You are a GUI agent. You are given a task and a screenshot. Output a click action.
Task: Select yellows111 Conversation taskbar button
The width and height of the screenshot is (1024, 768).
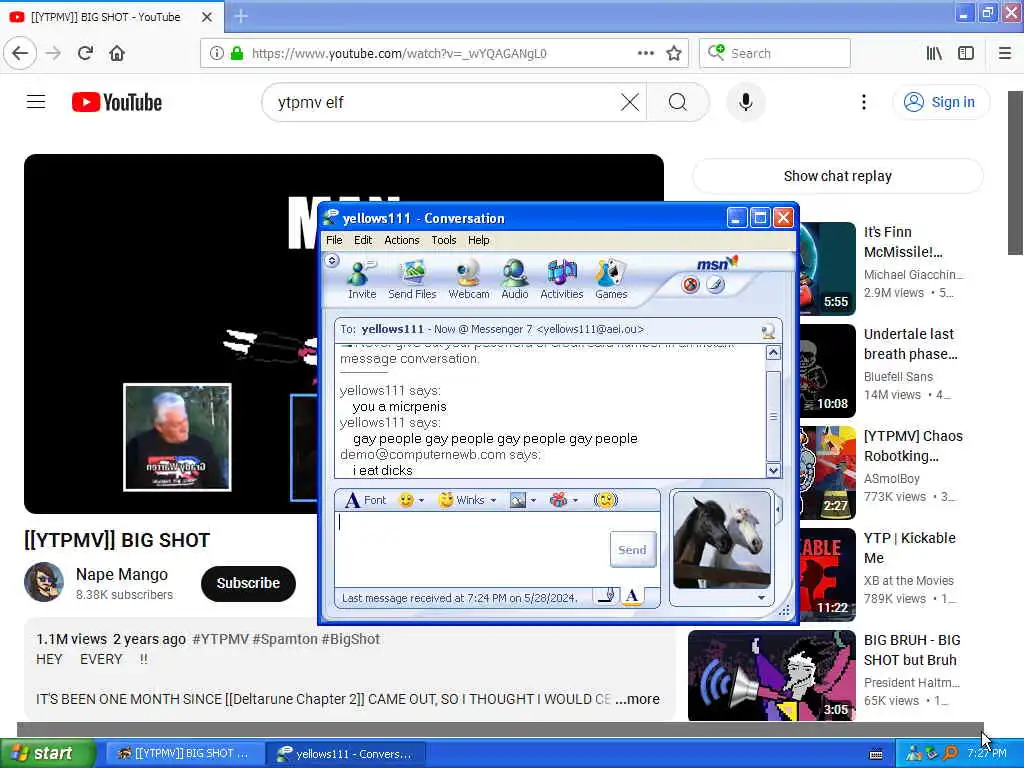point(346,754)
